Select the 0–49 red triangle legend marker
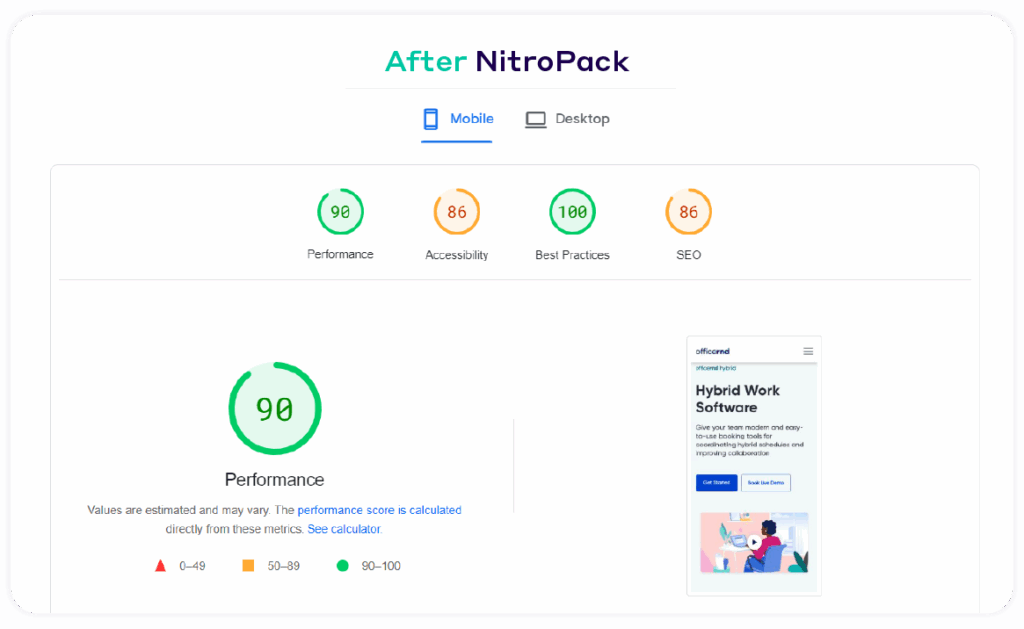The height and width of the screenshot is (629, 1024). click(x=160, y=565)
